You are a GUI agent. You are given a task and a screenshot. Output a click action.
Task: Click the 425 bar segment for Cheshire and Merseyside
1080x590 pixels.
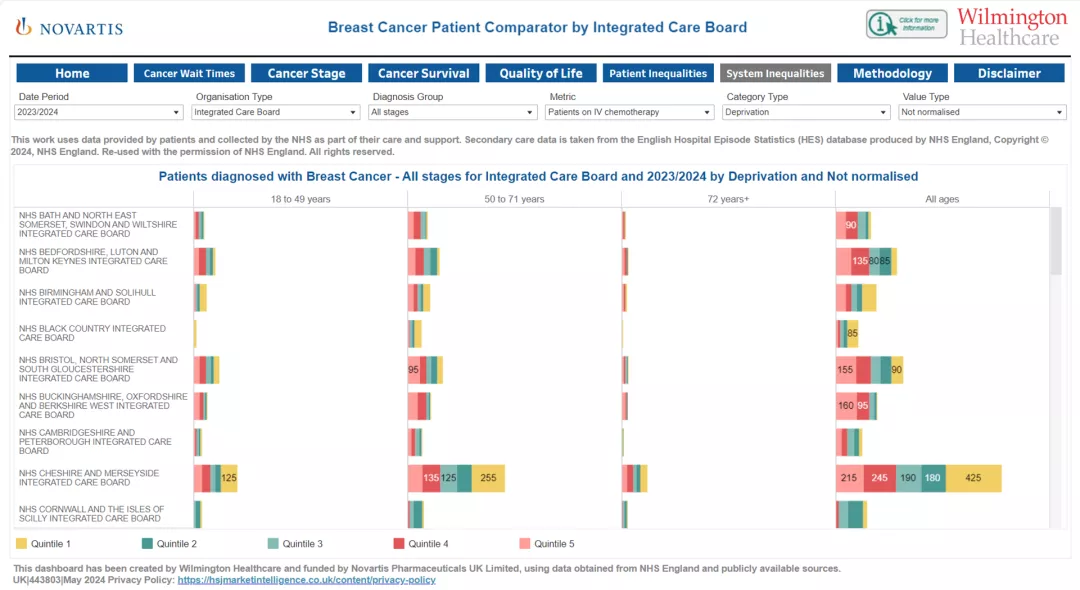[x=973, y=478]
